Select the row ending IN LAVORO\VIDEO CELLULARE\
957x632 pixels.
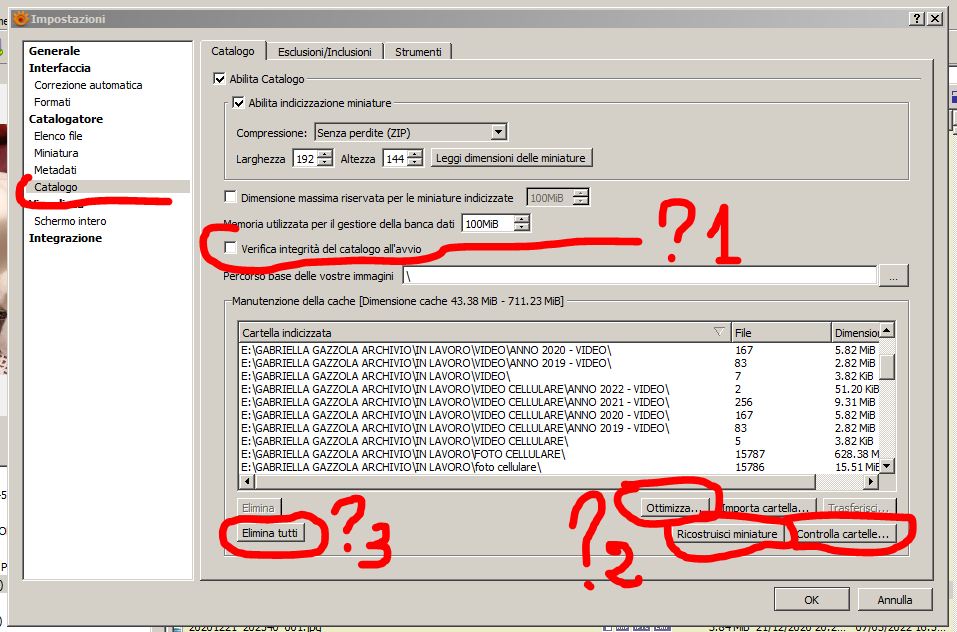pyautogui.click(x=559, y=440)
